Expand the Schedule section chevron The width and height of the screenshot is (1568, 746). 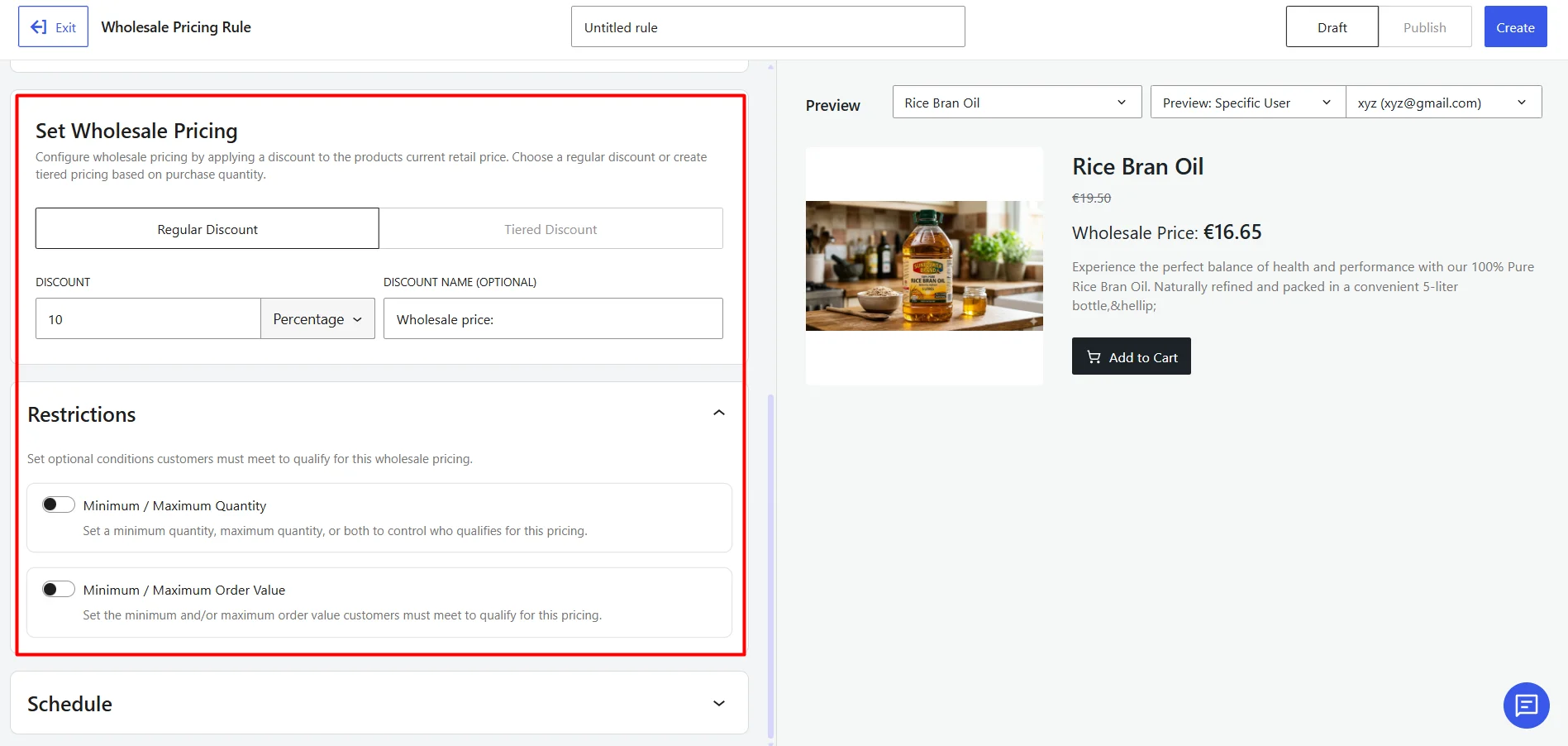point(719,703)
